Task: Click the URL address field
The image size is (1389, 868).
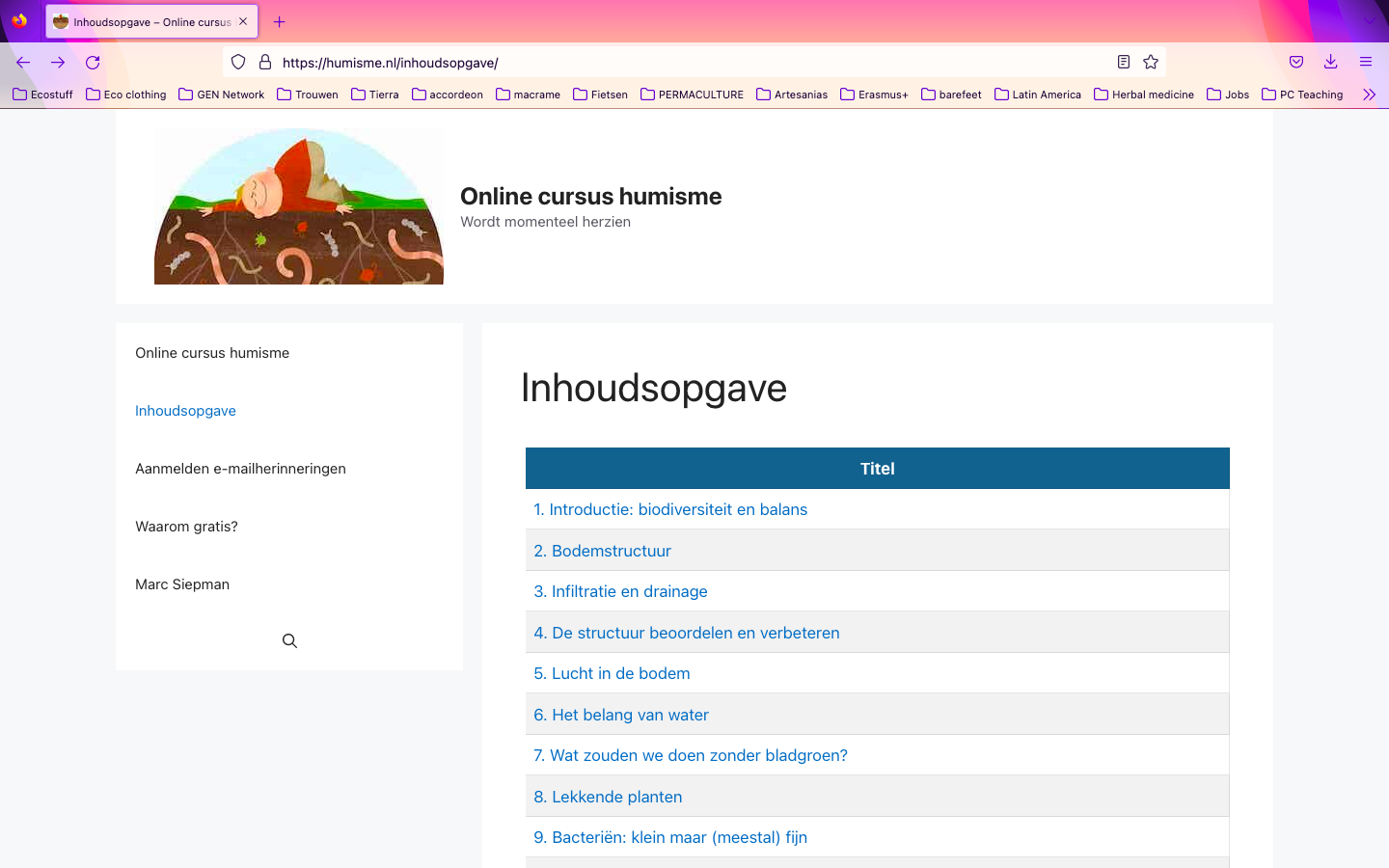Action: click(x=694, y=63)
